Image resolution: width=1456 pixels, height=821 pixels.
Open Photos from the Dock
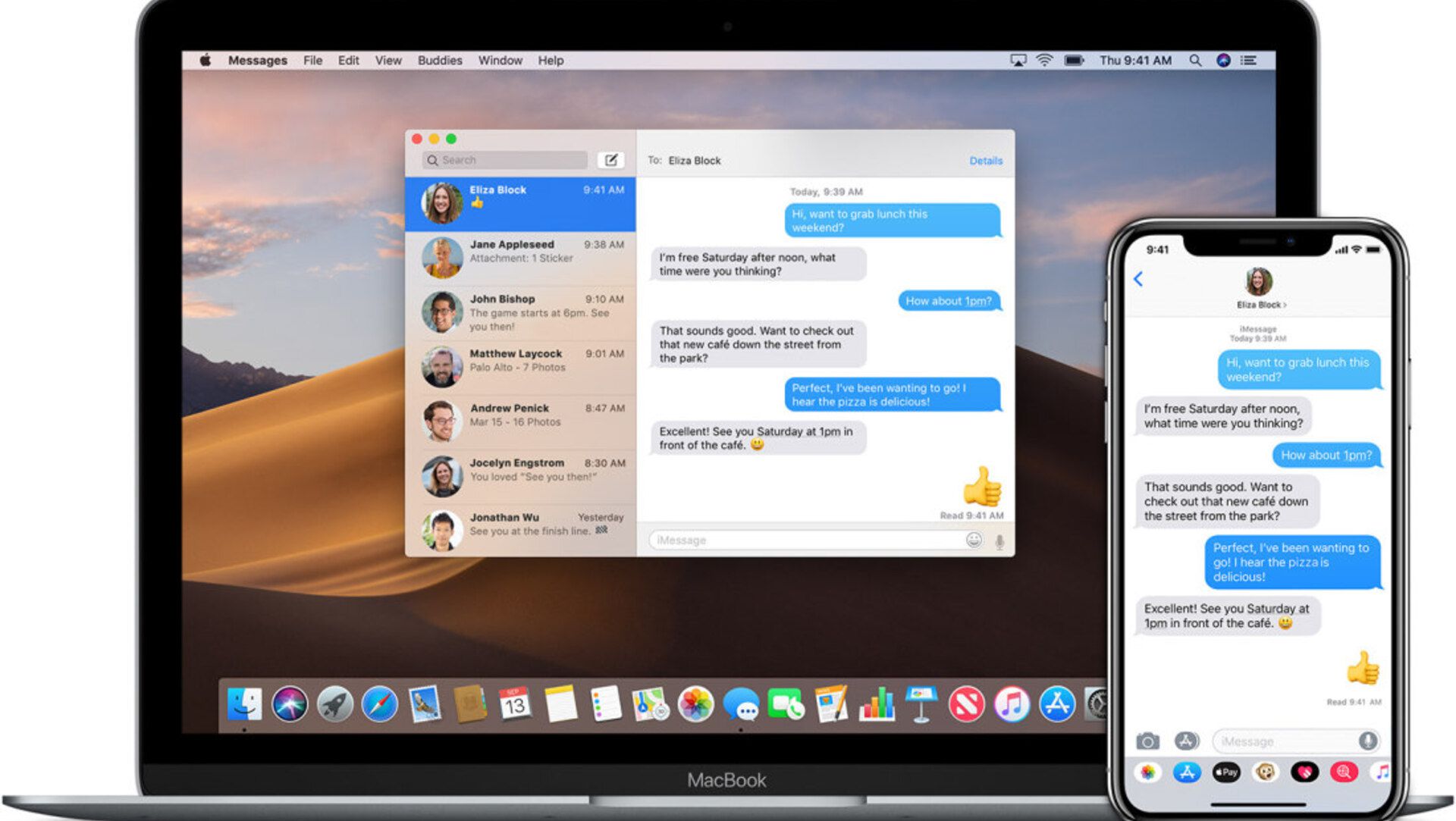[x=695, y=704]
